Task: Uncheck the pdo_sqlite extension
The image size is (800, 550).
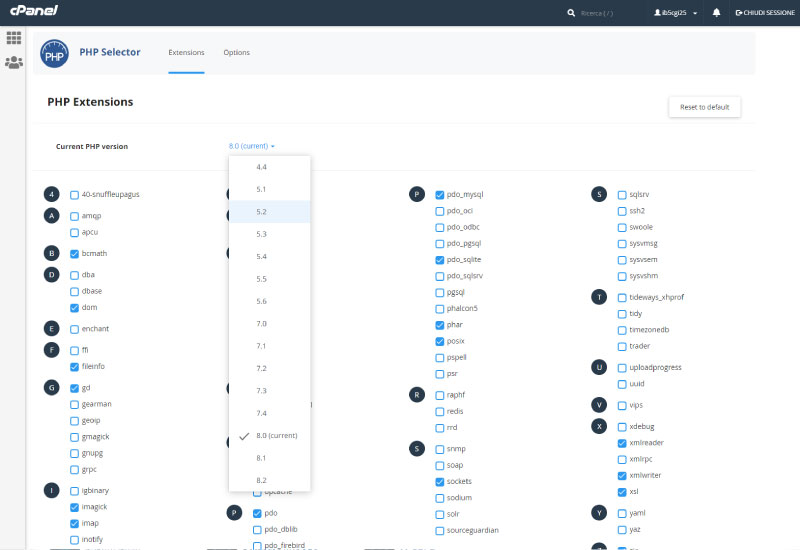Action: (x=440, y=260)
